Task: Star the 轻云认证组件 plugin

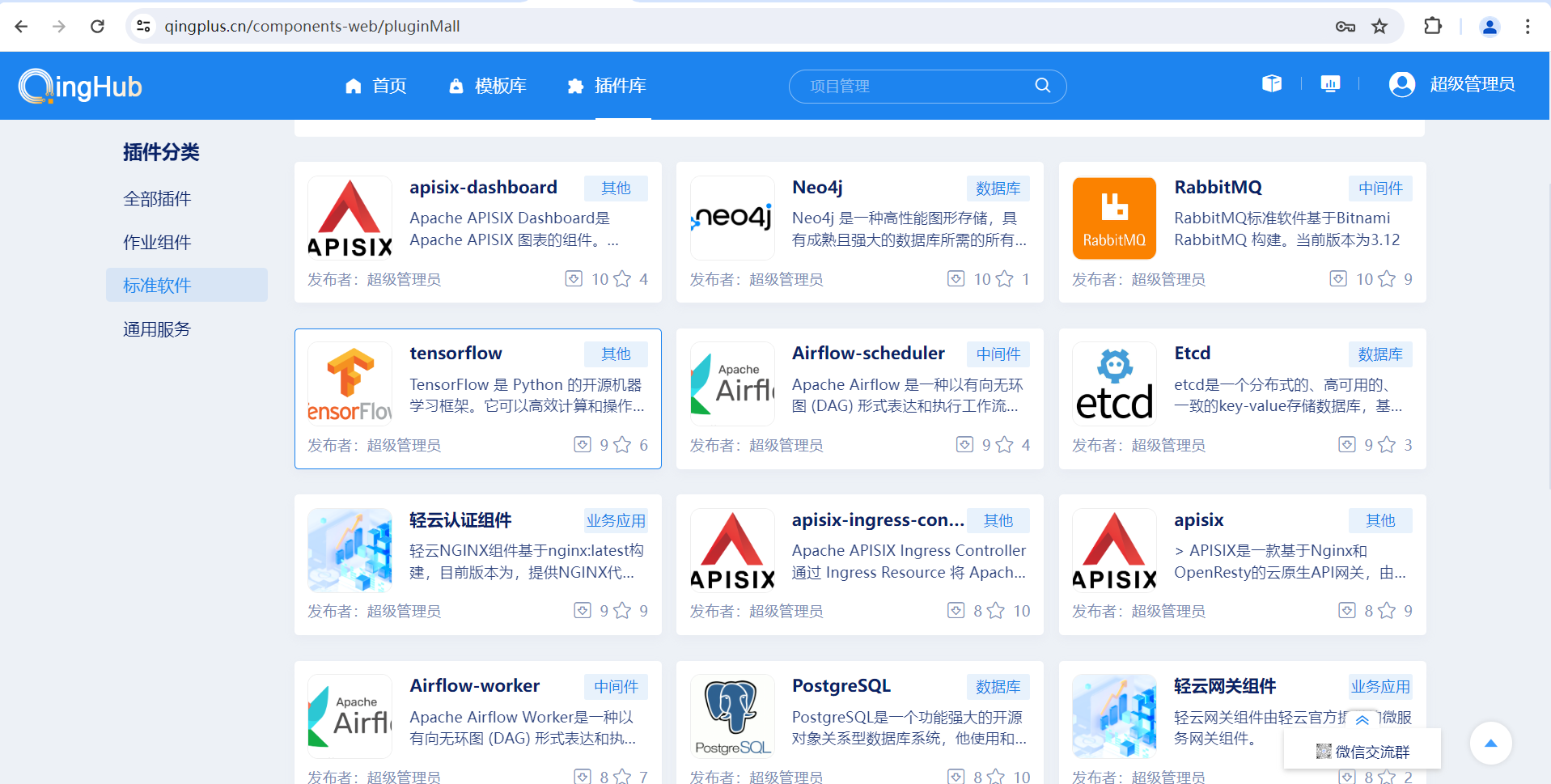Action: point(622,611)
